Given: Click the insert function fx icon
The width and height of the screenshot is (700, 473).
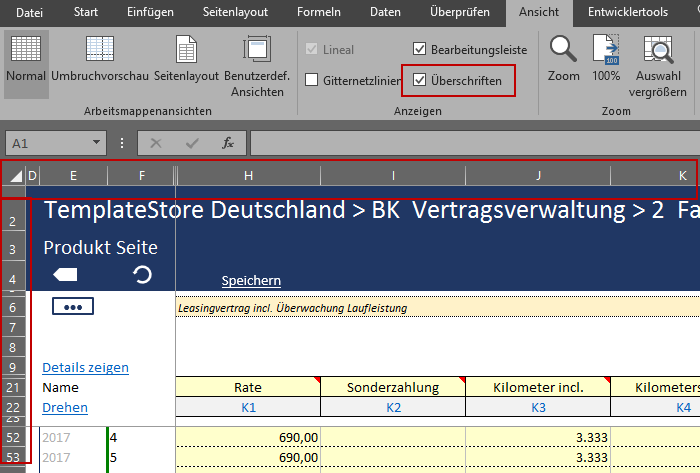Looking at the screenshot, I should 228,143.
